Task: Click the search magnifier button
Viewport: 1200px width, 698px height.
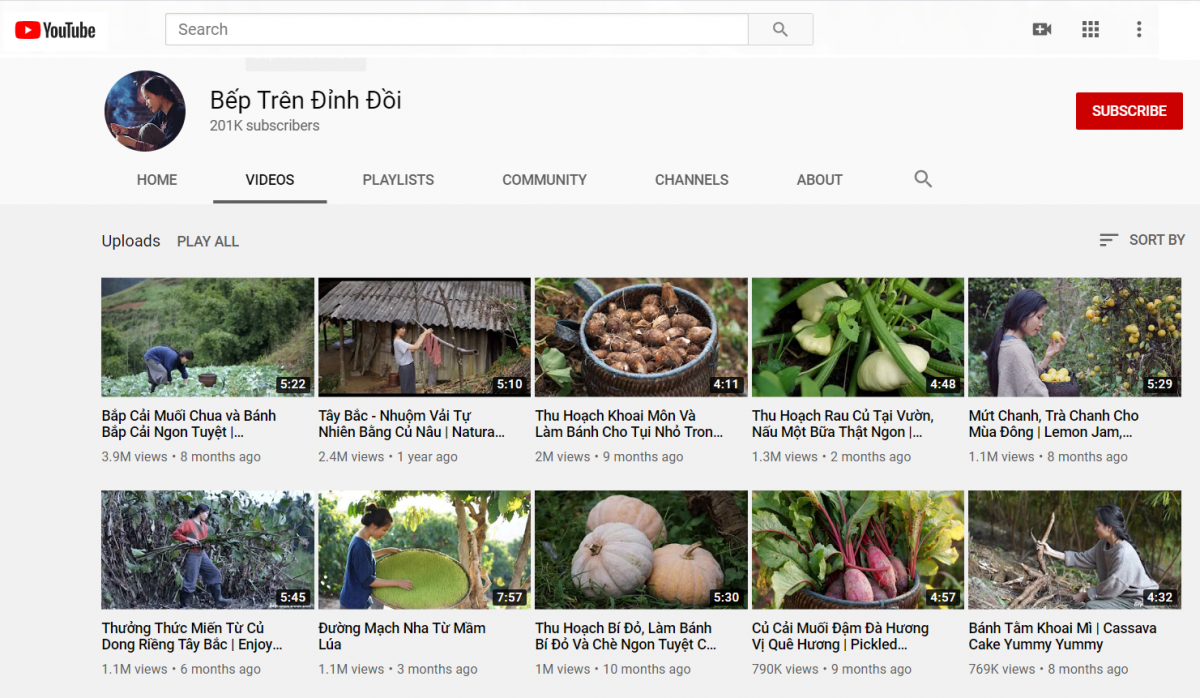Action: point(780,30)
